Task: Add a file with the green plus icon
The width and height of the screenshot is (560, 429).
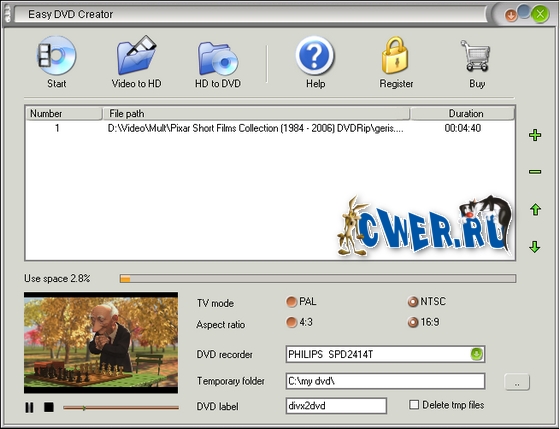Action: coord(535,135)
